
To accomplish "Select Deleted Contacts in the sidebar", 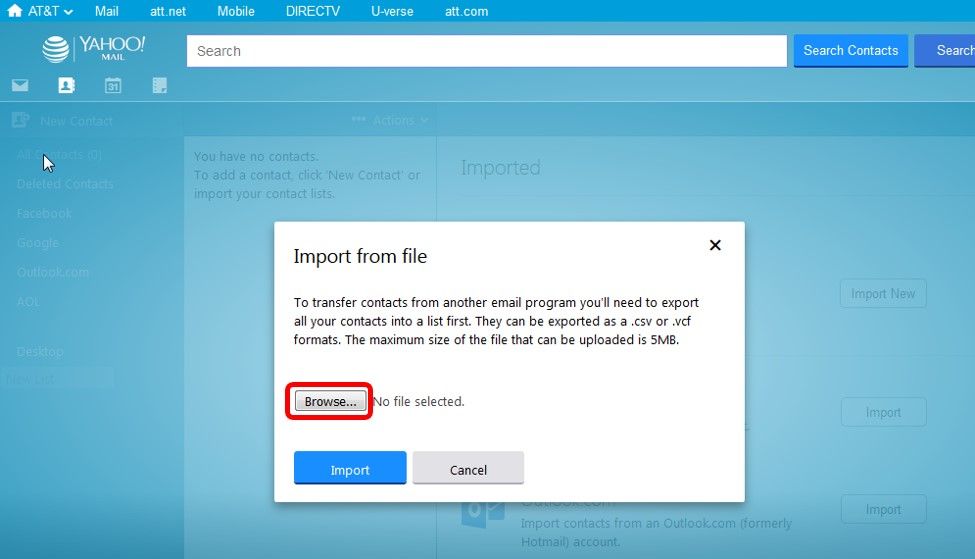I will [x=65, y=184].
